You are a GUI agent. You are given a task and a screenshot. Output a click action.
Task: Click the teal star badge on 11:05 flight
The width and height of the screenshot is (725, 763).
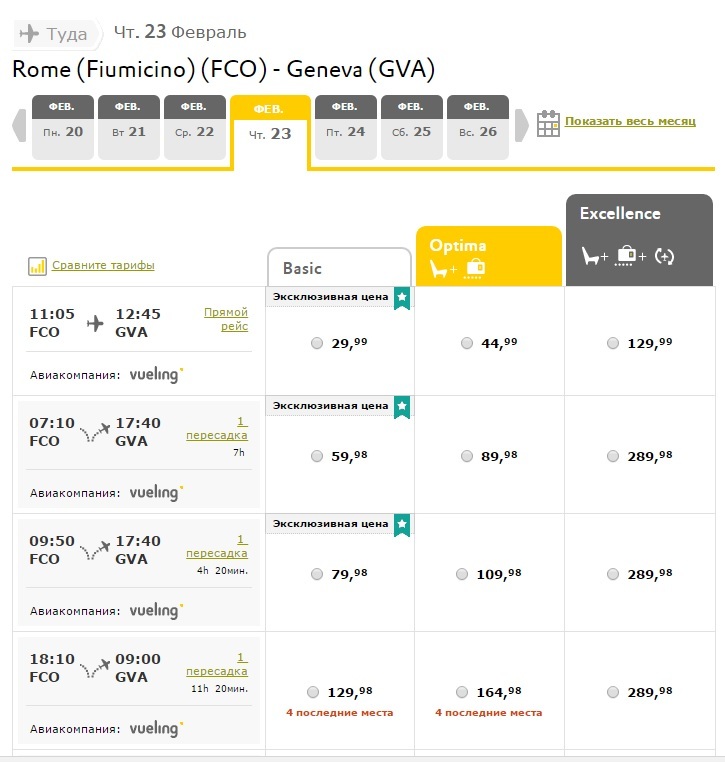[x=401, y=296]
